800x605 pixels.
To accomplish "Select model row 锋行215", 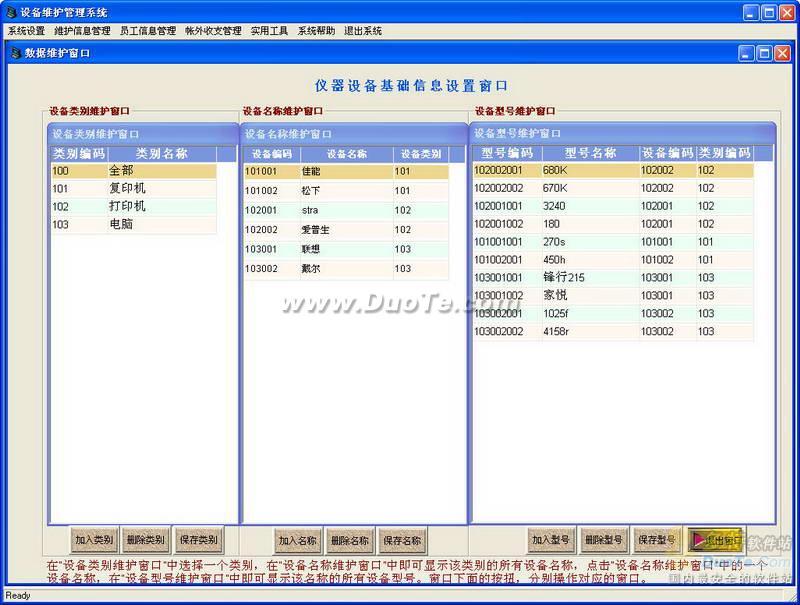I will click(x=613, y=278).
